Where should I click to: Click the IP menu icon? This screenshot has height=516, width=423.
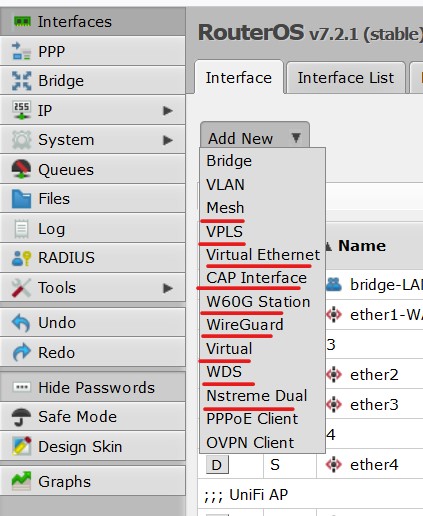click(21, 110)
